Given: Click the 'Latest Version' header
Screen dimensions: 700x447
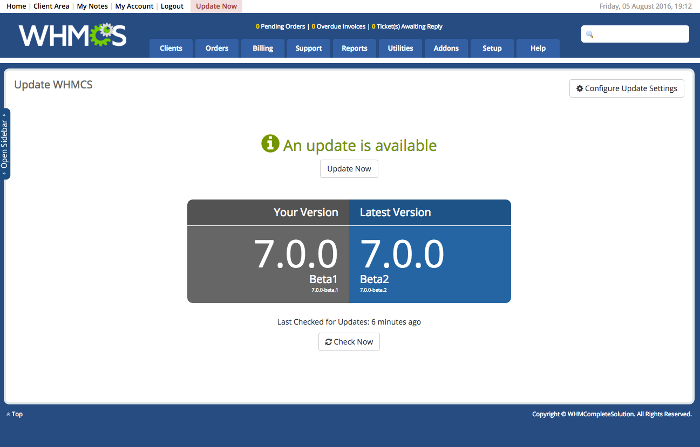Looking at the screenshot, I should [396, 212].
